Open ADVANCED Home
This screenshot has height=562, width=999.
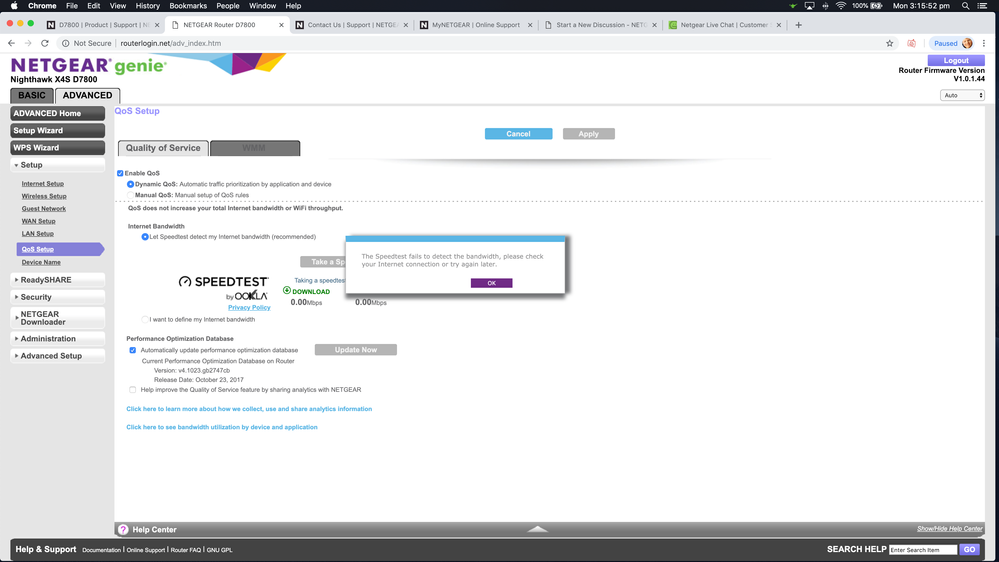[57, 113]
